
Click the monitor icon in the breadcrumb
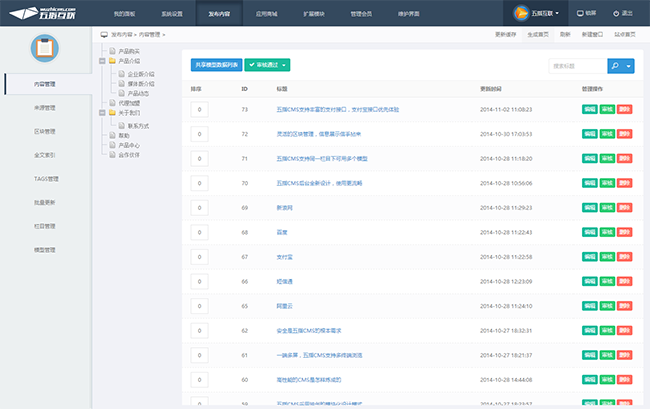click(x=105, y=34)
